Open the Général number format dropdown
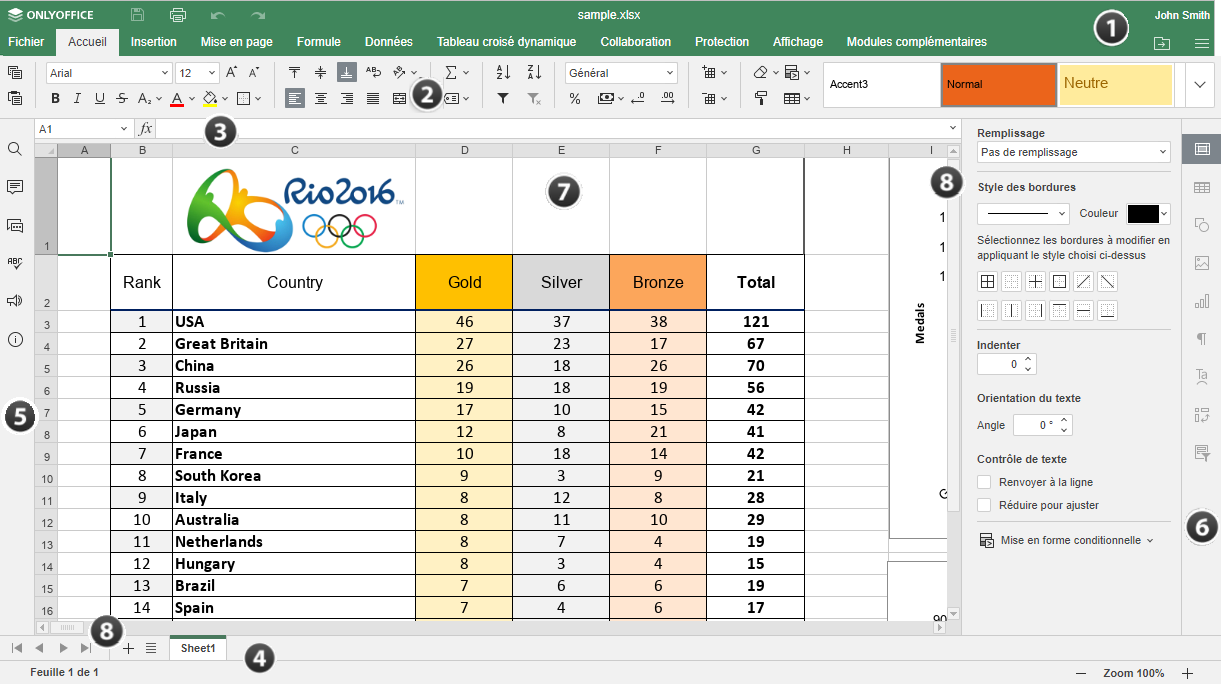Screen dimensions: 1221x684 670,73
